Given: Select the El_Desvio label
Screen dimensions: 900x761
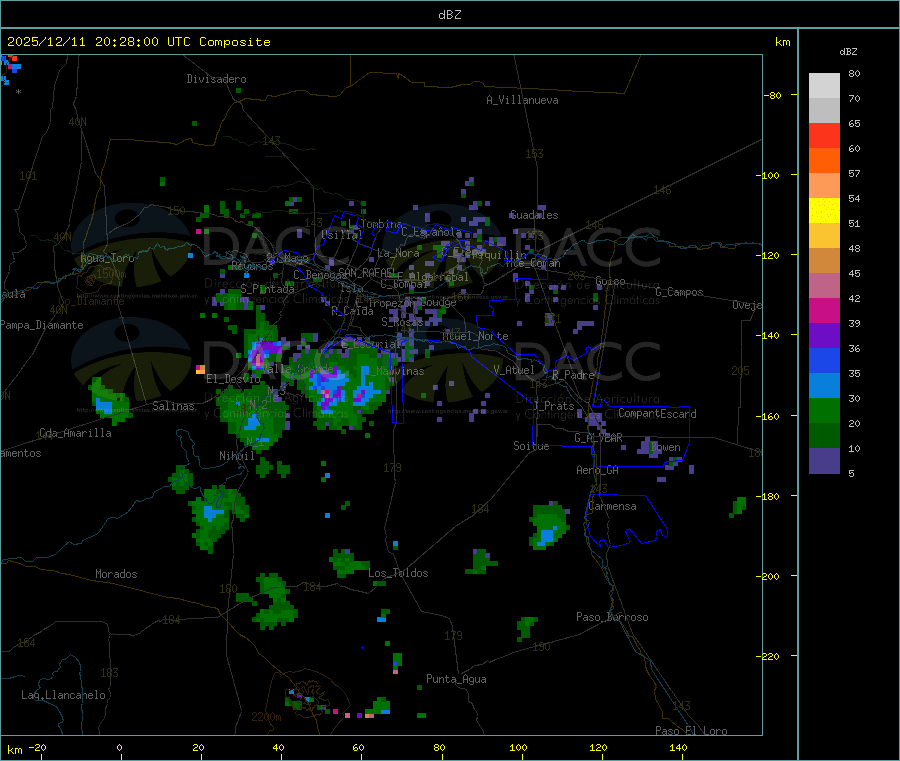Looking at the screenshot, I should (233, 379).
